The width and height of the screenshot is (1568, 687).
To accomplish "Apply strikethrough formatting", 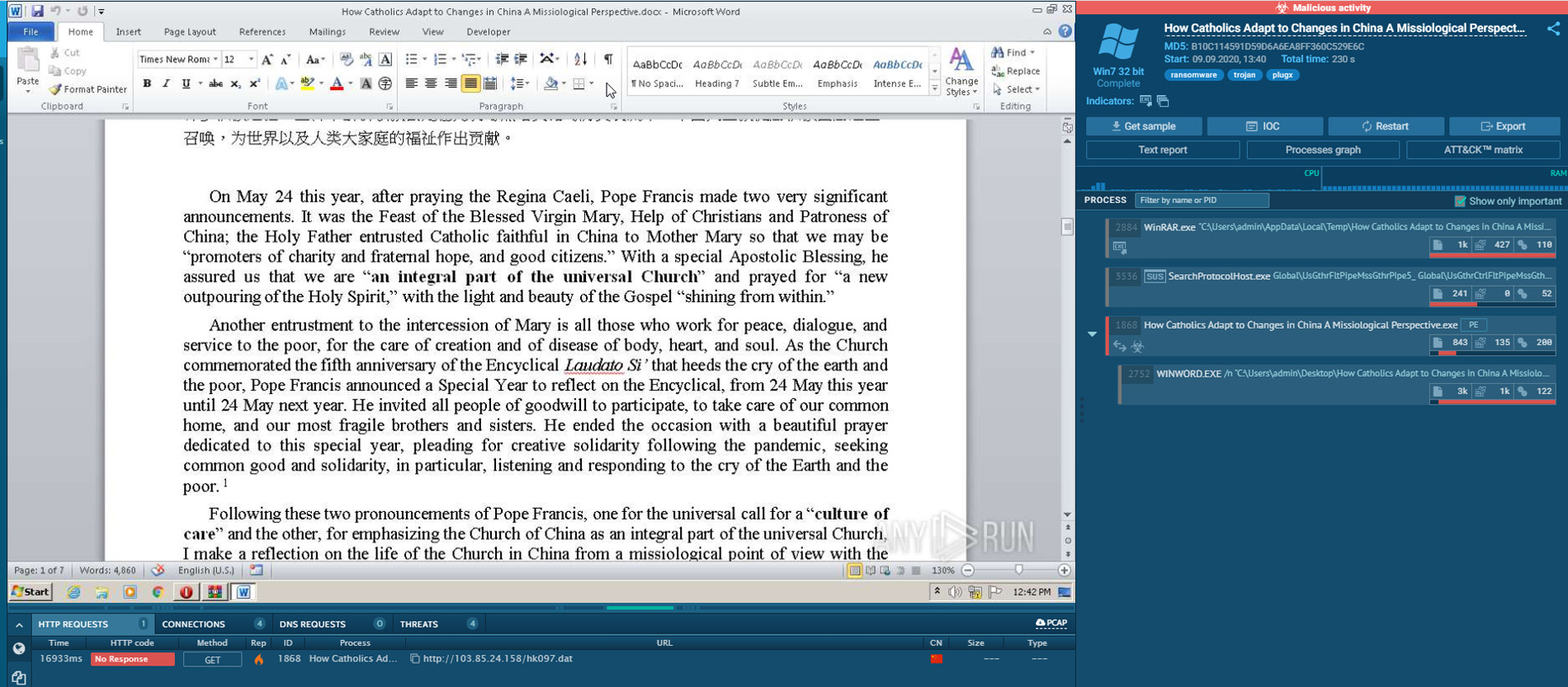I will [x=215, y=83].
